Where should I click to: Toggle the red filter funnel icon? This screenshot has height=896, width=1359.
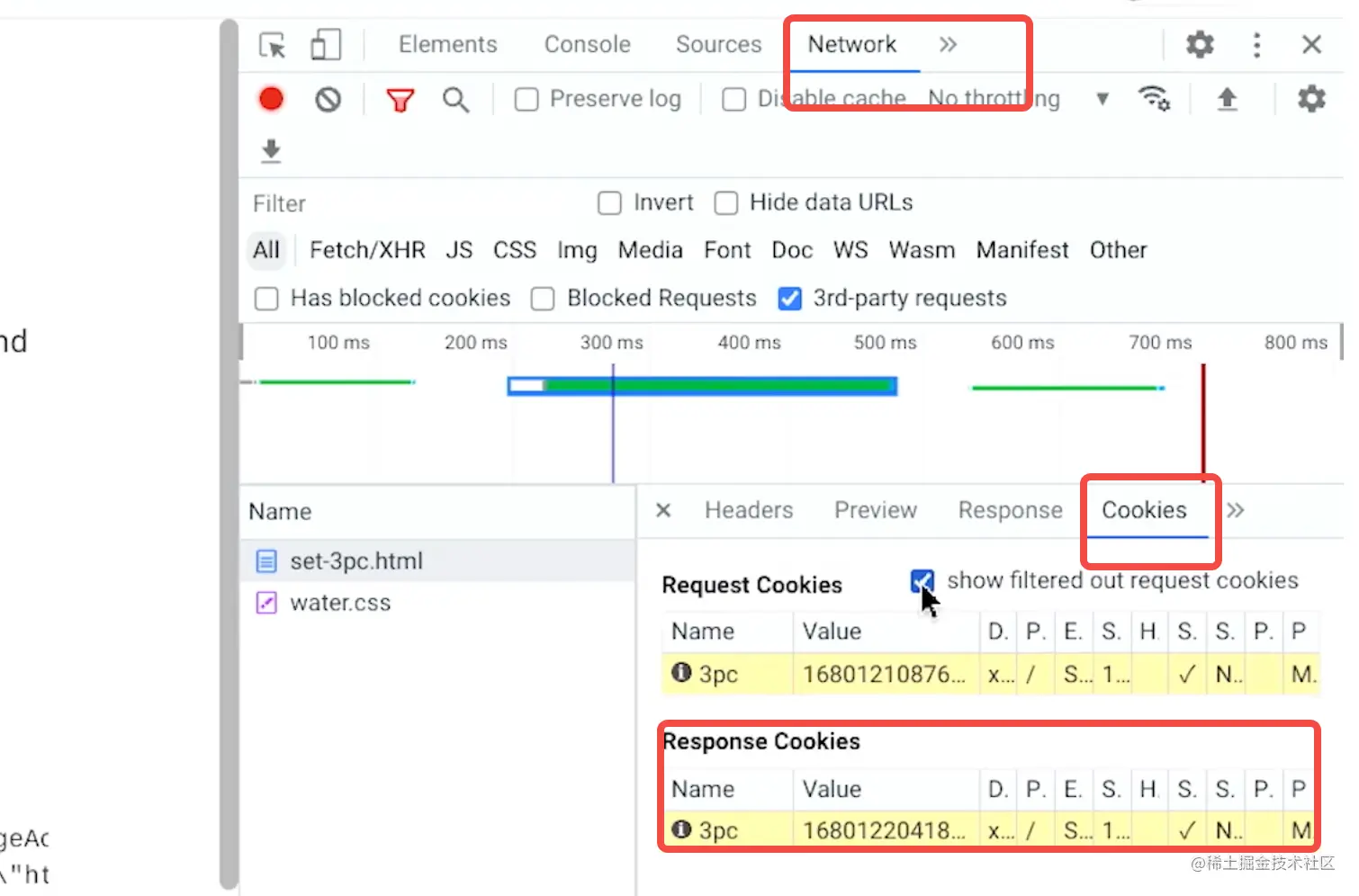tap(400, 100)
